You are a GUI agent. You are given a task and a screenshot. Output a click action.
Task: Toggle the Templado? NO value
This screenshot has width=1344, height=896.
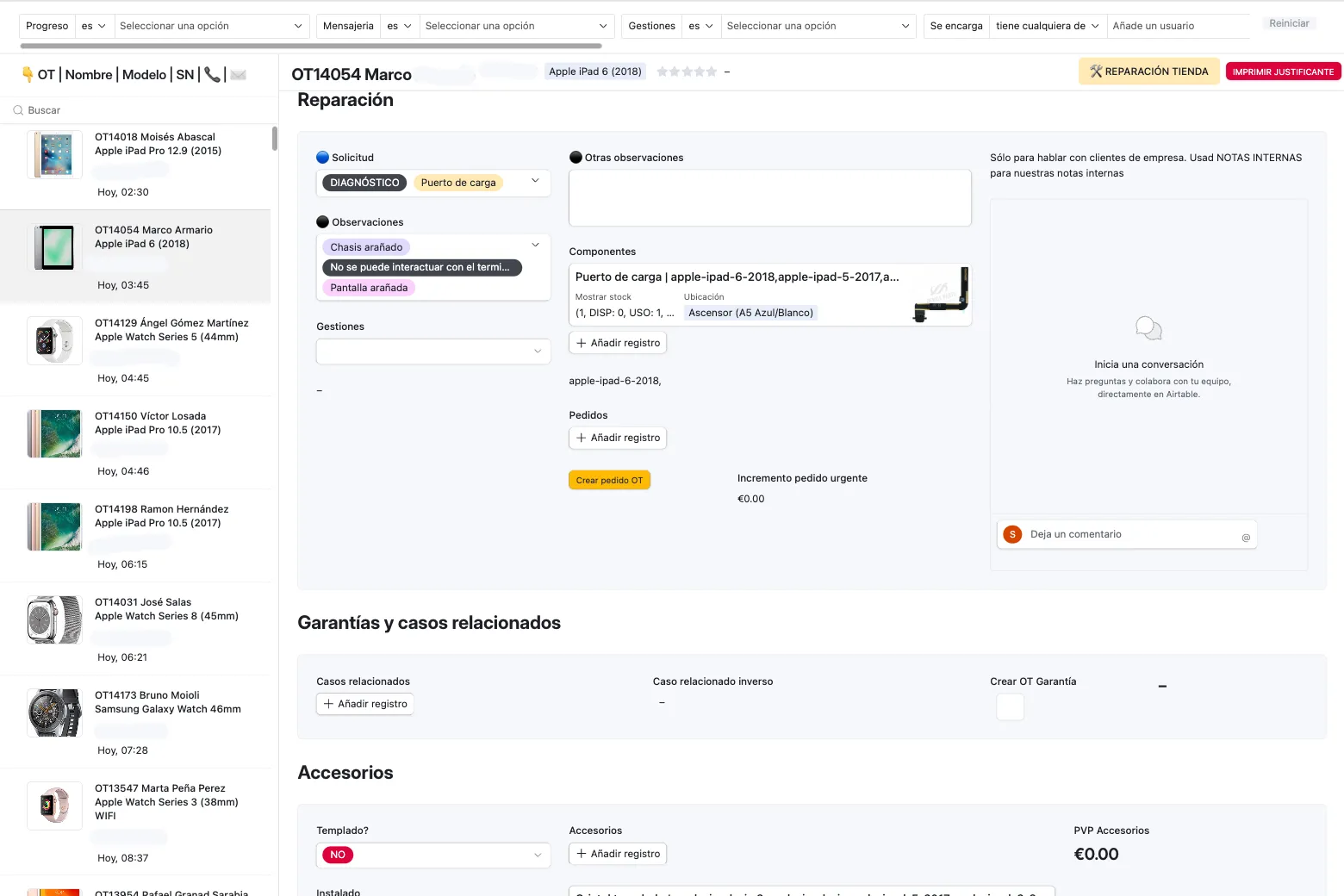[x=337, y=855]
